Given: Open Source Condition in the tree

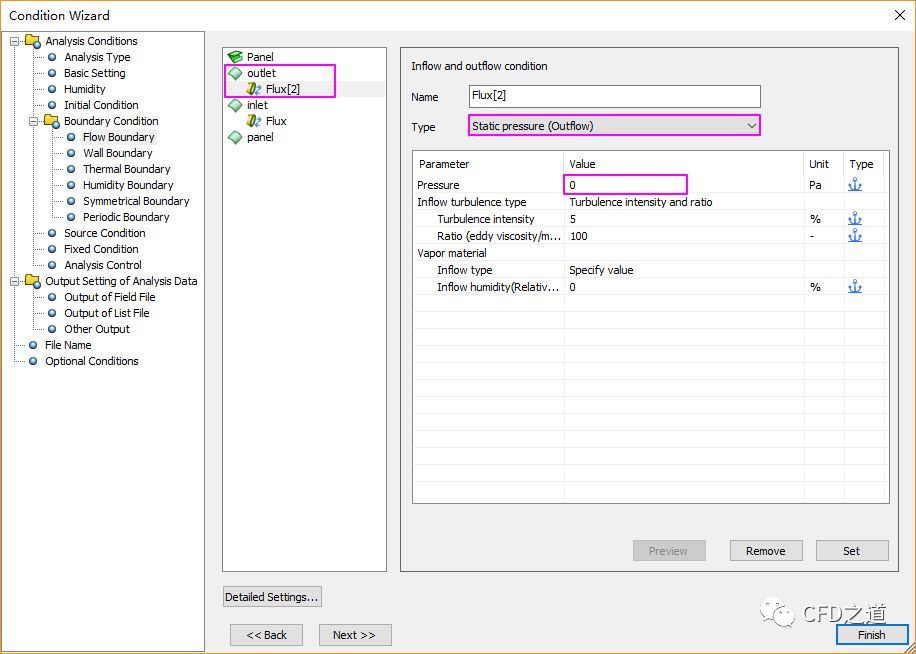Looking at the screenshot, I should click(105, 233).
